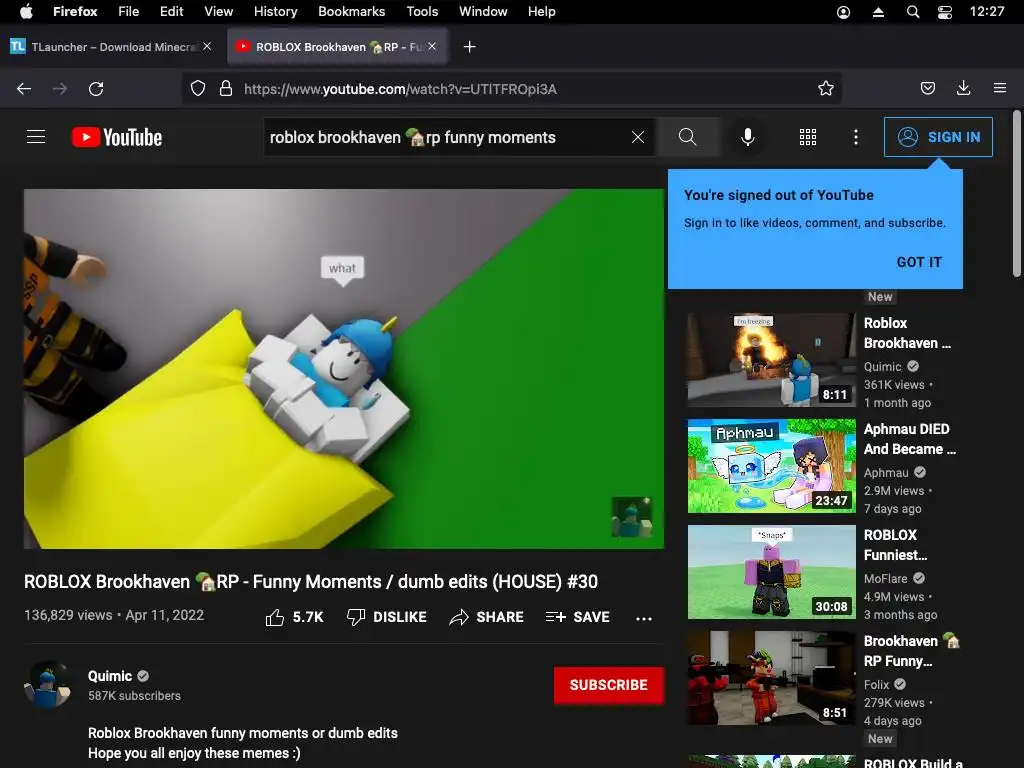
Task: Open macOS Control Center icon
Action: 945,12
